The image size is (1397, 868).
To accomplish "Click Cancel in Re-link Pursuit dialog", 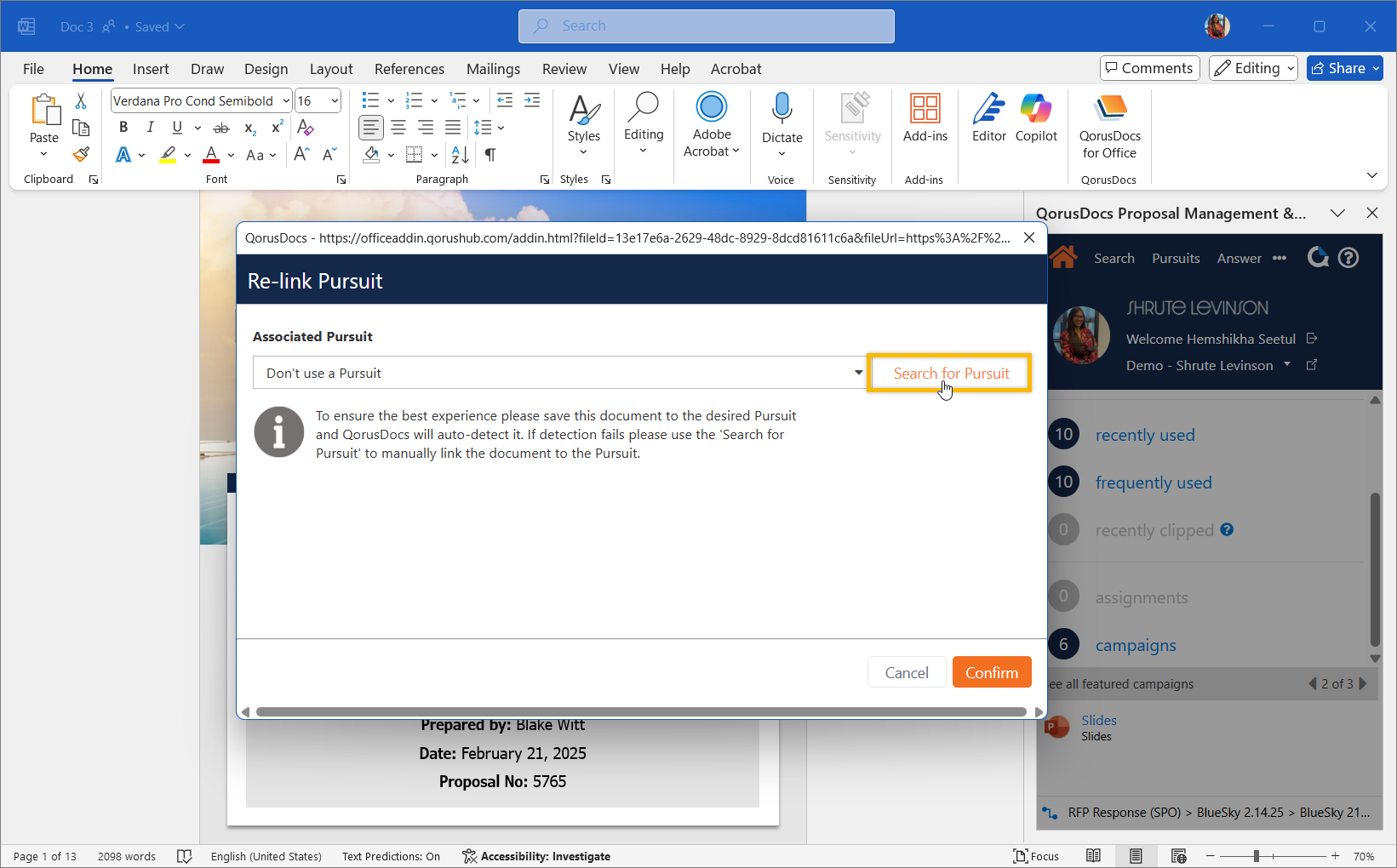I will 906,672.
